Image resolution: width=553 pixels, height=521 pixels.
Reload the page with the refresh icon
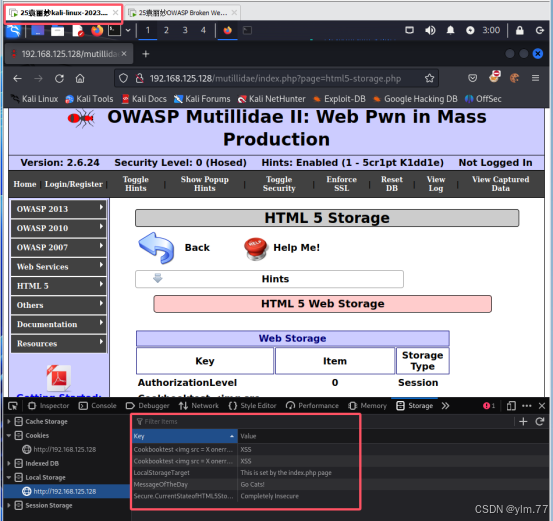59,78
